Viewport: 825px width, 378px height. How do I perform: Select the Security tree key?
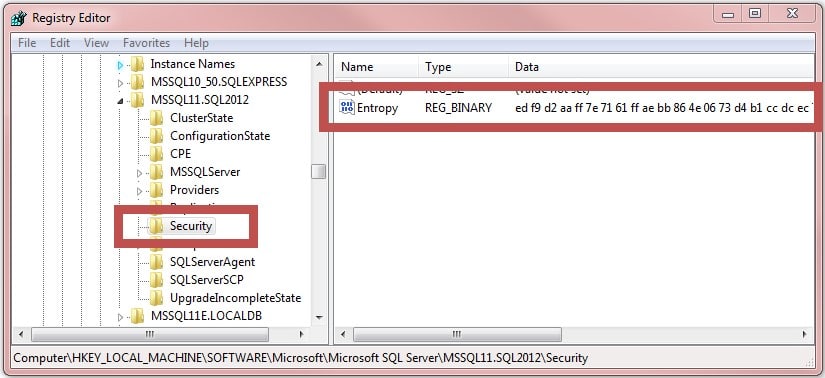pyautogui.click(x=190, y=226)
